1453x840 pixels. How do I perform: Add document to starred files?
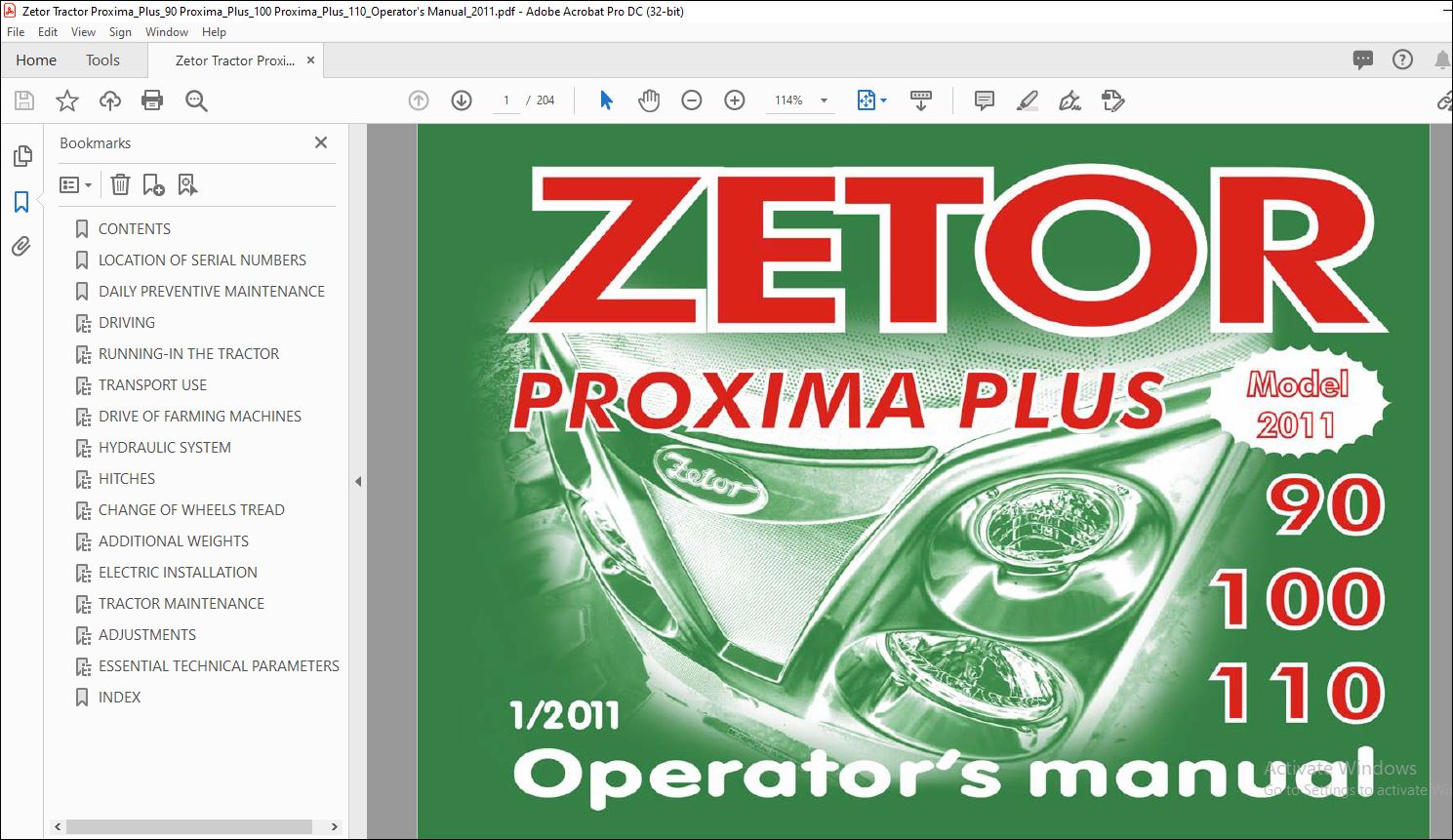coord(67,100)
